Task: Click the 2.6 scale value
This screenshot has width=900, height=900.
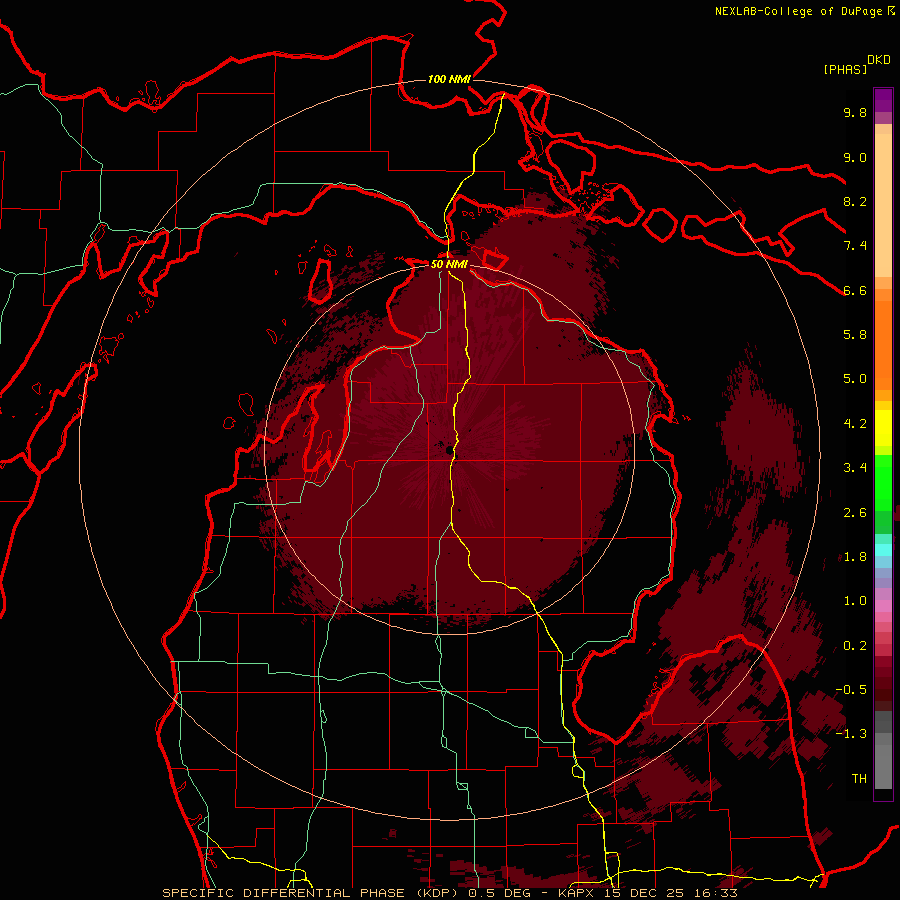Action: (x=855, y=513)
